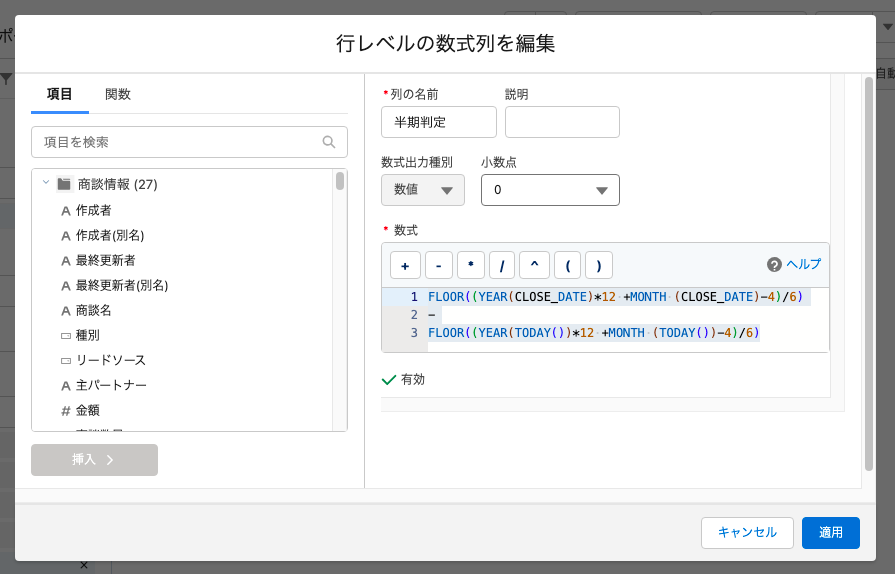The image size is (895, 574).
Task: Click the minus sign on line 2
Action: tap(432, 315)
